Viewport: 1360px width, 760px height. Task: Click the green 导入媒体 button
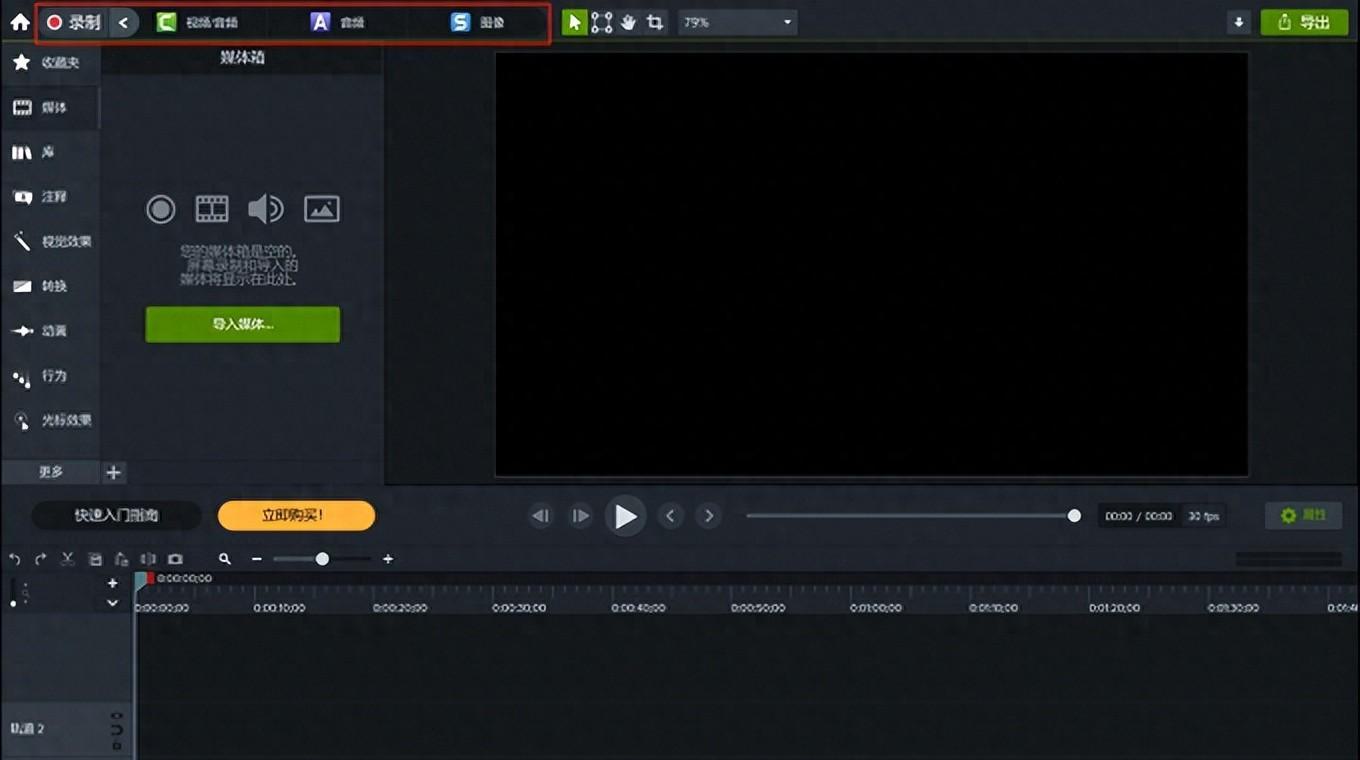pos(243,324)
